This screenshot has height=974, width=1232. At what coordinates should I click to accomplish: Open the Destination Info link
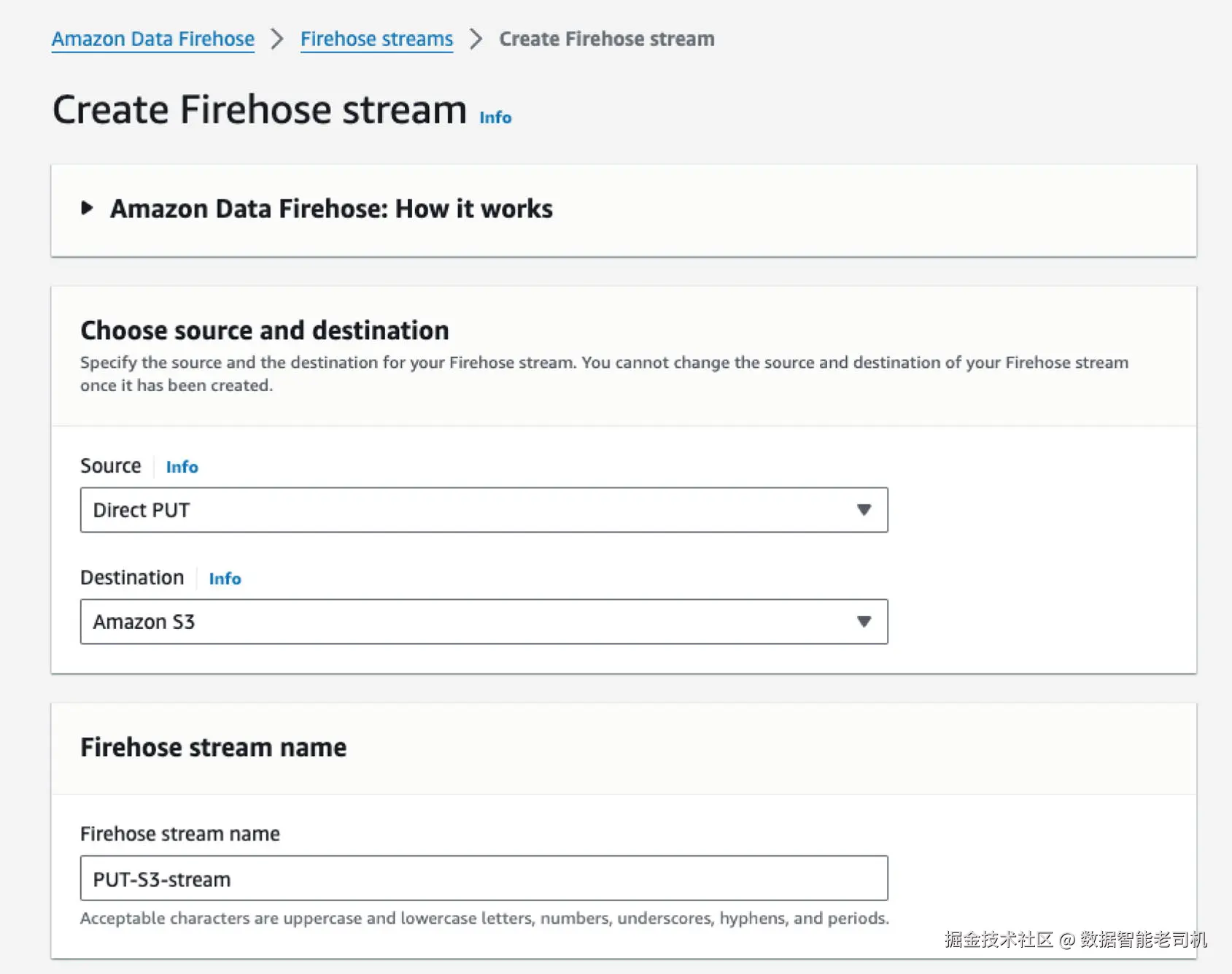click(x=225, y=579)
